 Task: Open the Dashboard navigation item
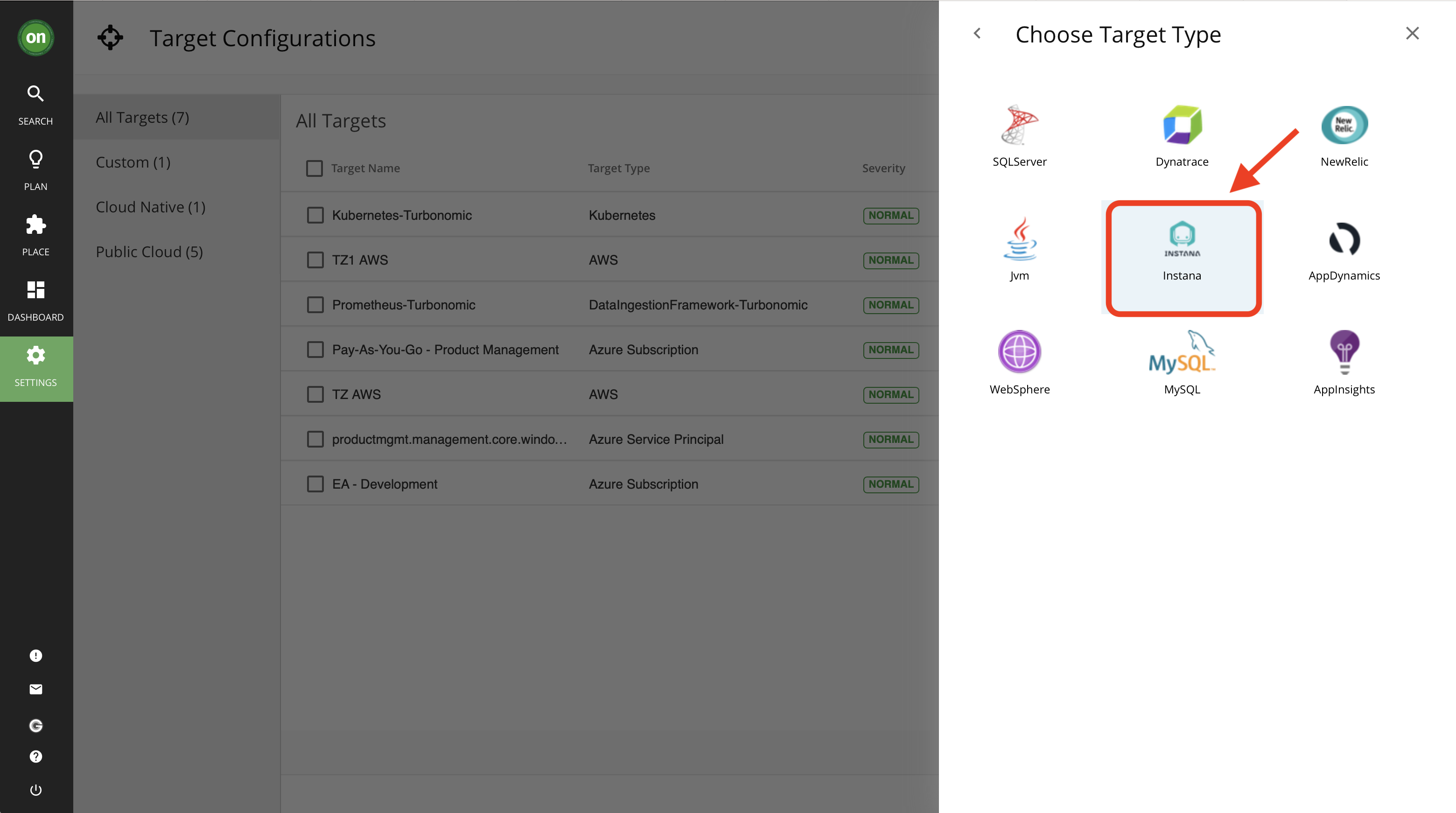point(35,301)
